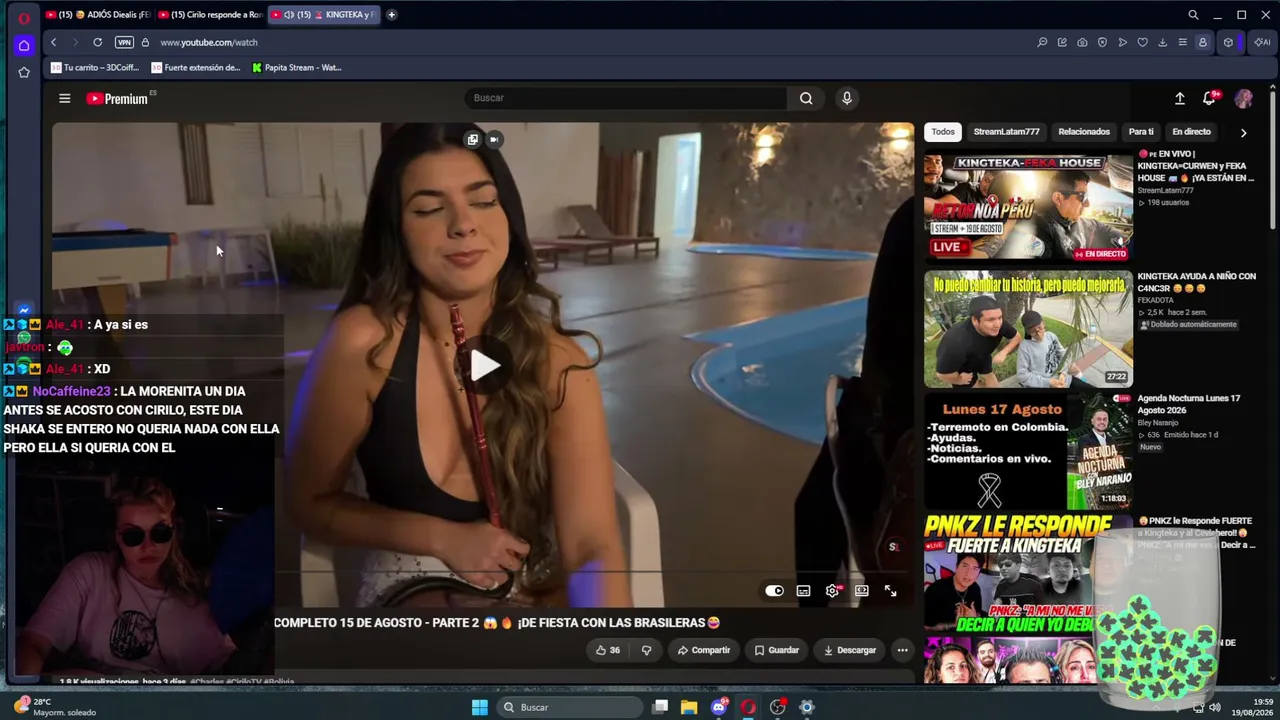Open the taskbar Settings gear app
This screenshot has height=720, width=1280.
tap(807, 707)
